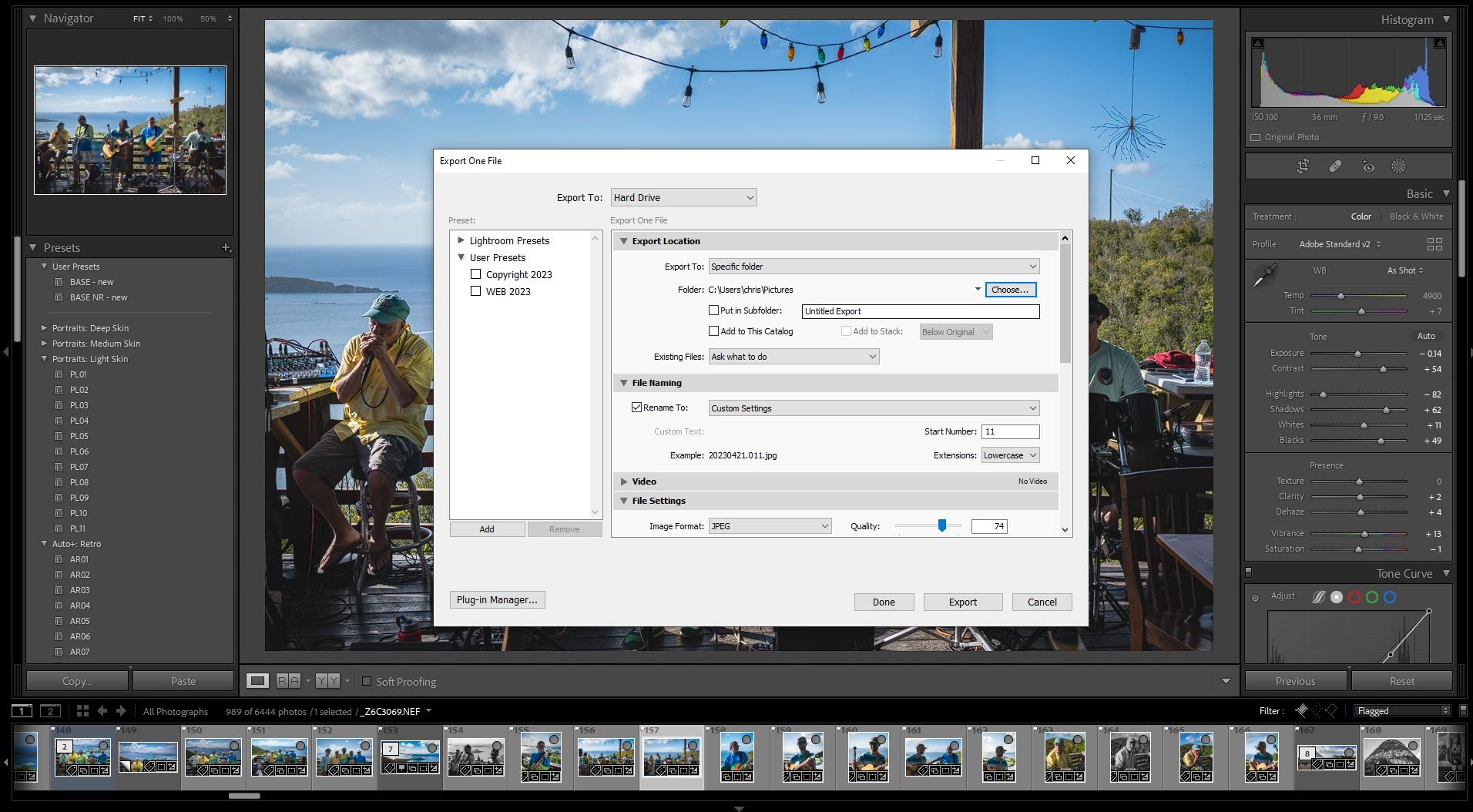Open the Existing Files dropdown

pos(794,356)
